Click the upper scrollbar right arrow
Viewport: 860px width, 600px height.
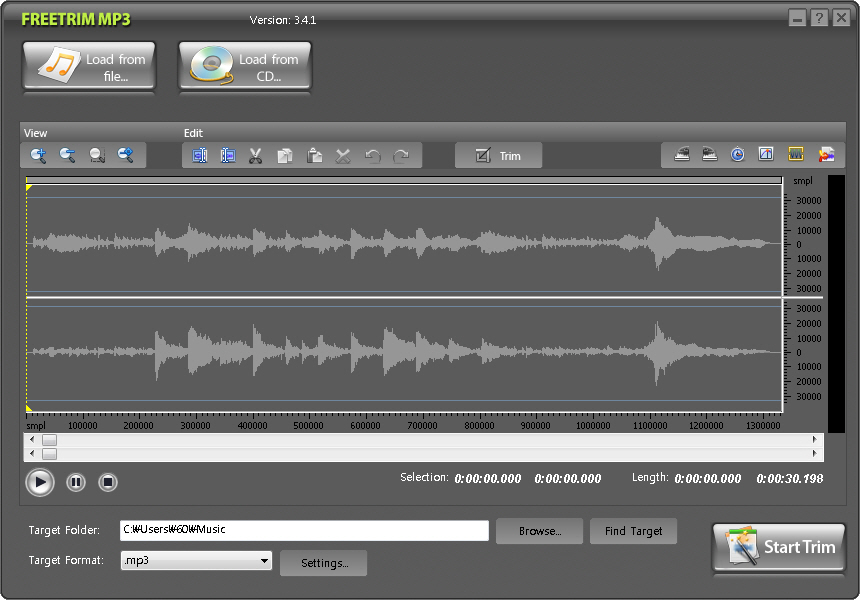[x=814, y=439]
